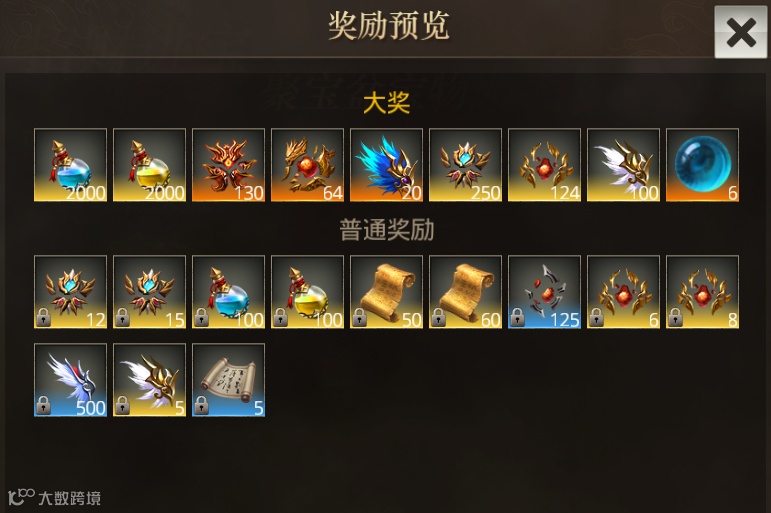The image size is (771, 513).
Task: Tap the locked silver red emblem 125
Action: (544, 292)
